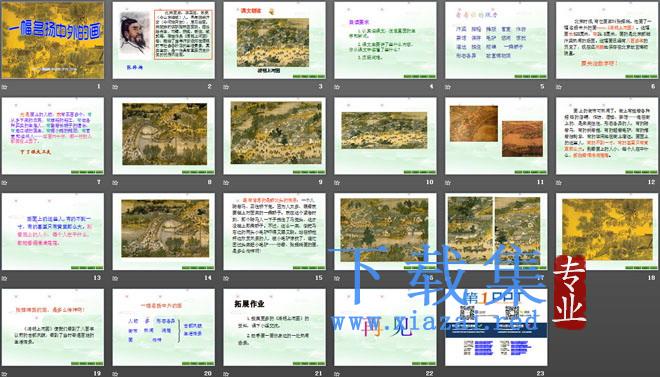Viewport: 660px width, 377px height.
Task: Click the animation star icon under slide 1
Action: click(x=5, y=87)
